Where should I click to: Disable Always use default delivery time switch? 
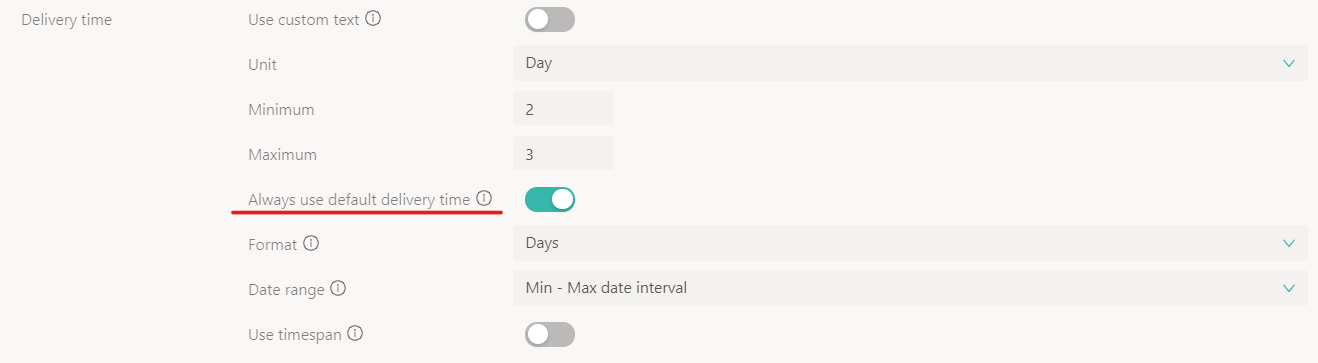pyautogui.click(x=550, y=199)
